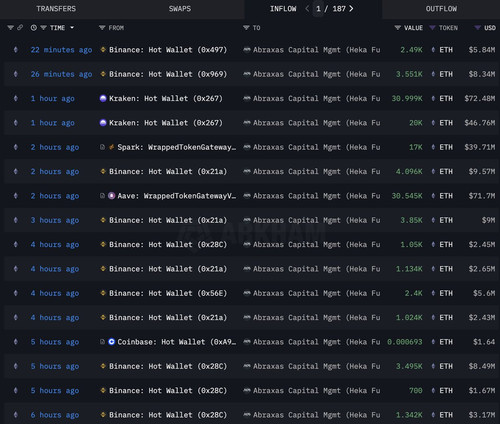Open the 3 hours ago transaction
Screen dimensions: 500x424
55,220
